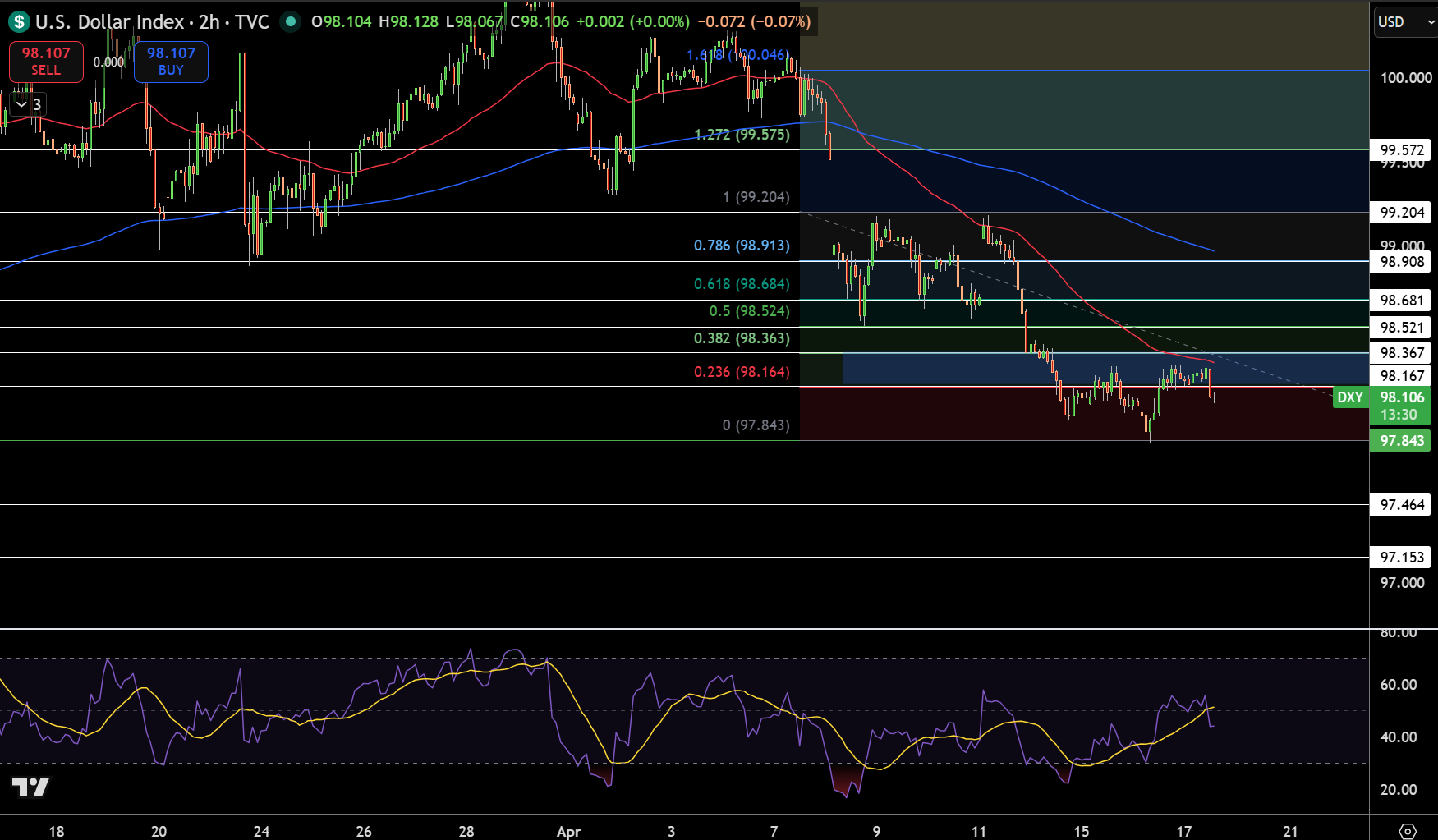Click the current price 98.106 label
Image resolution: width=1438 pixels, height=840 pixels.
(1402, 397)
